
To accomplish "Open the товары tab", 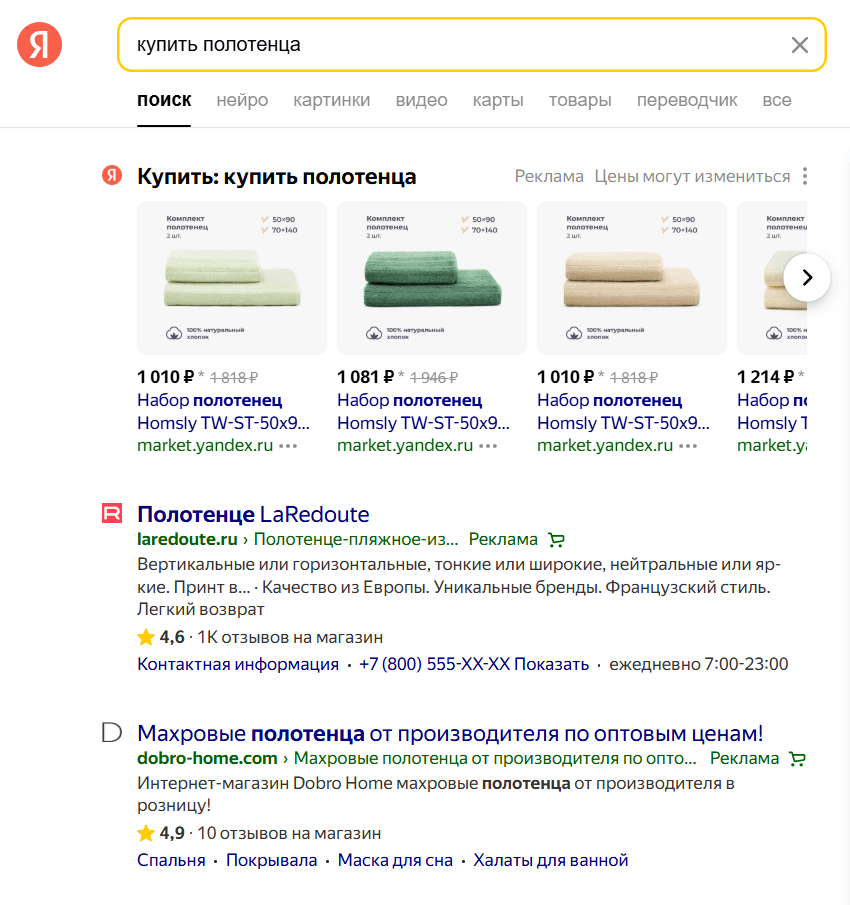I will tap(580, 100).
